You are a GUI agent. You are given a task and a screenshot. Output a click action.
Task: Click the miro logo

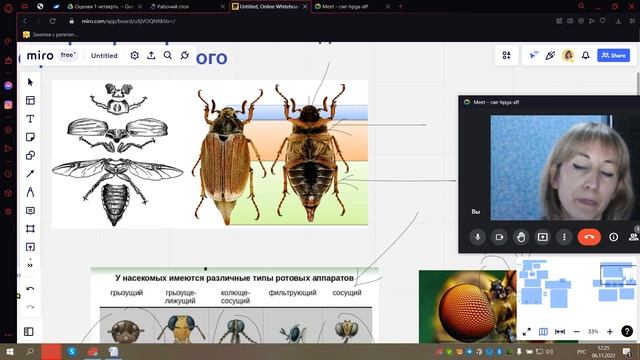(40, 56)
